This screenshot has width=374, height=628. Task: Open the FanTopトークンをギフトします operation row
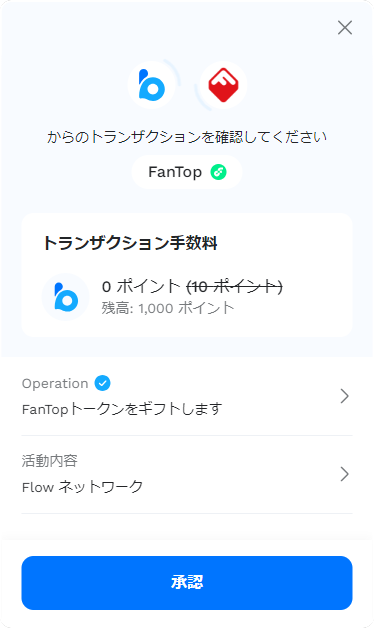click(187, 397)
